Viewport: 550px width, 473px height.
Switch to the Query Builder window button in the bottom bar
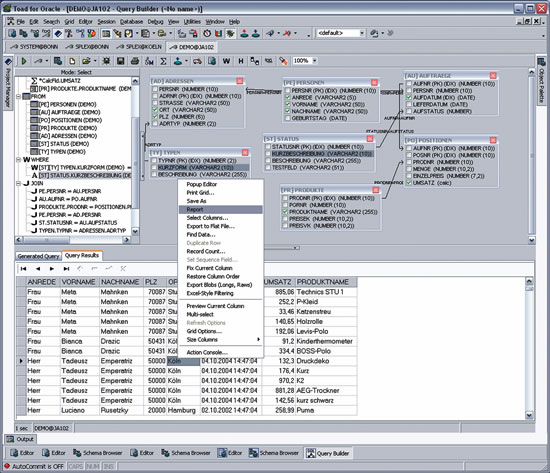click(328, 453)
